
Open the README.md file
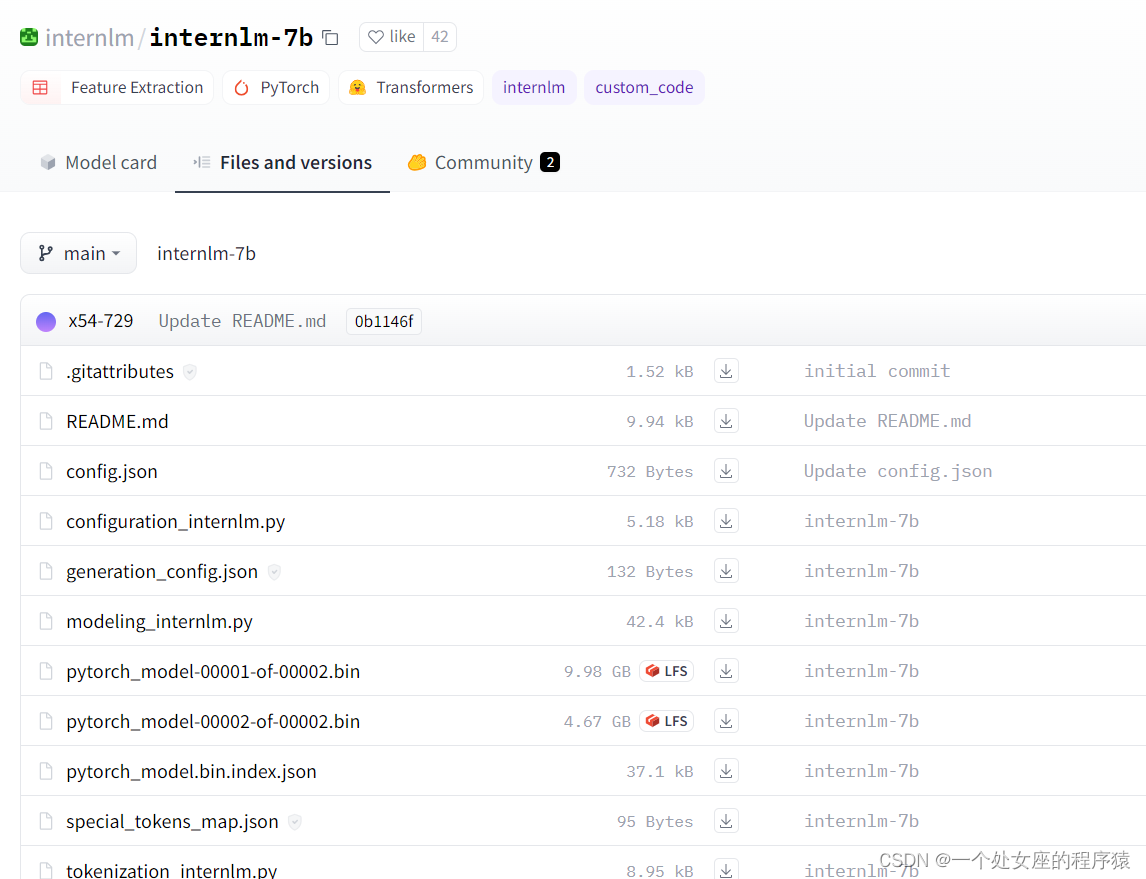click(117, 422)
